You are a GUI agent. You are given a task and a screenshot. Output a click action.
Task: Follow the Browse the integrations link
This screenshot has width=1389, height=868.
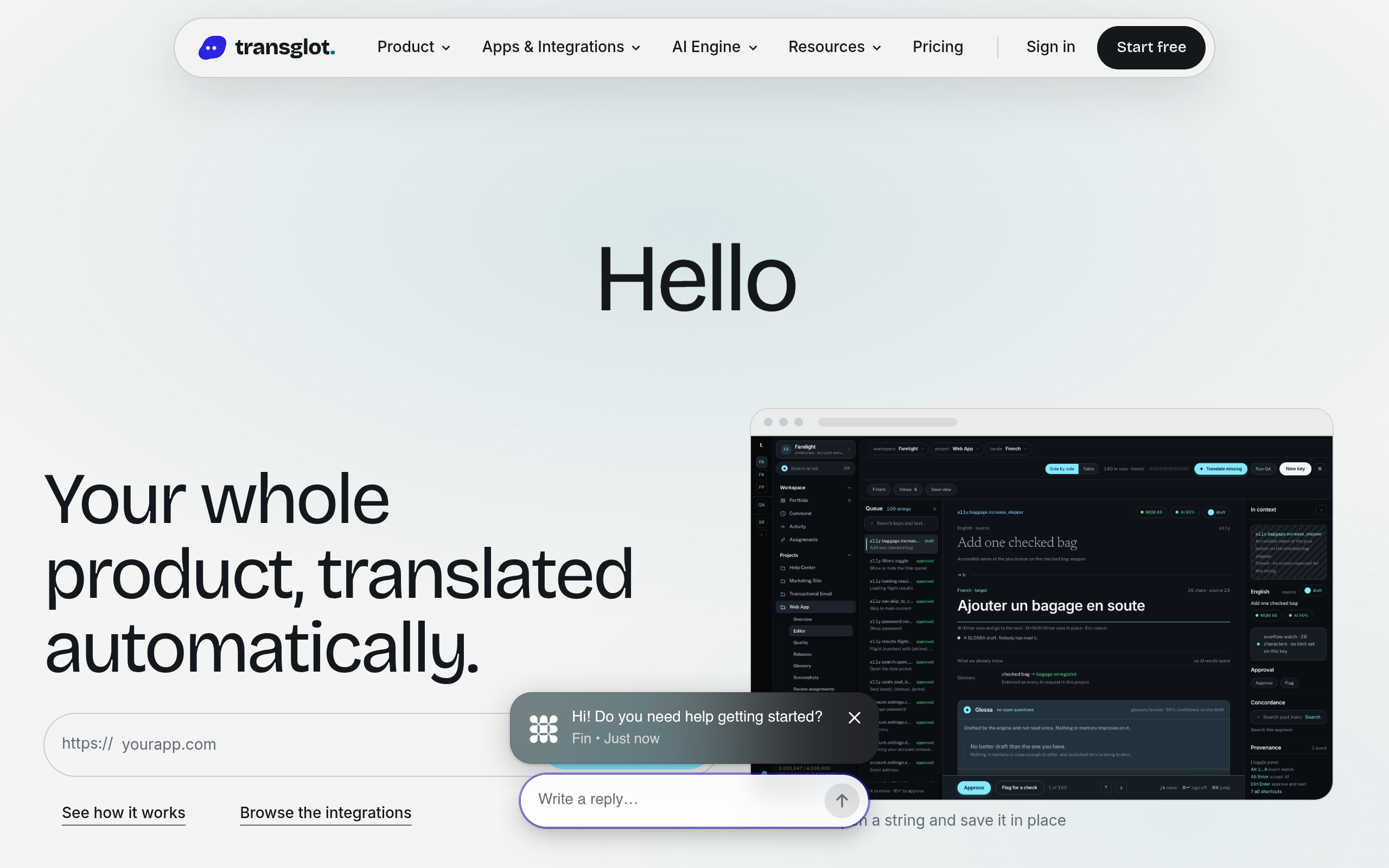click(326, 813)
